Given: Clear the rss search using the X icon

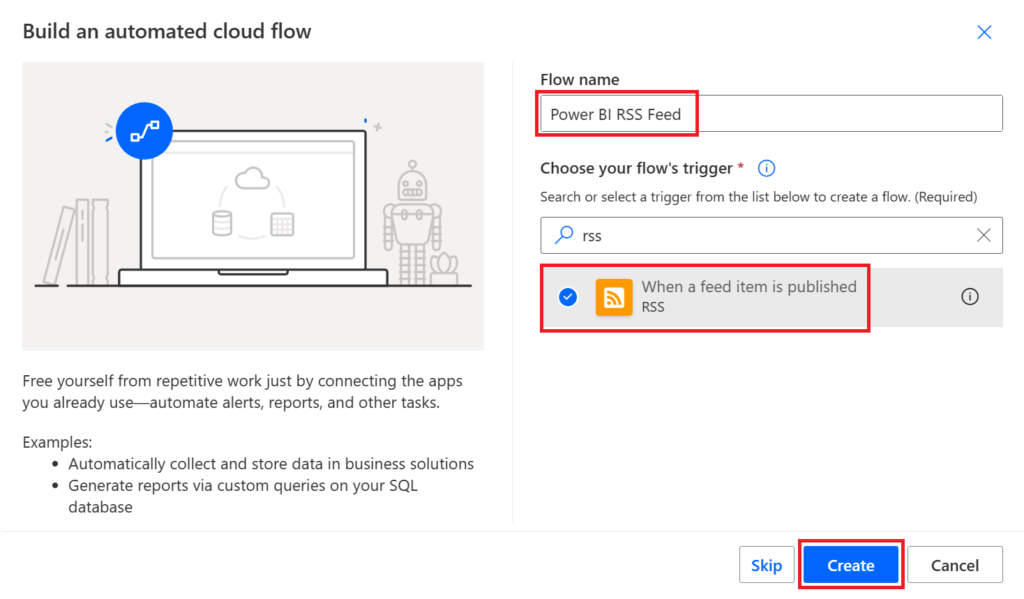Looking at the screenshot, I should pyautogui.click(x=985, y=235).
